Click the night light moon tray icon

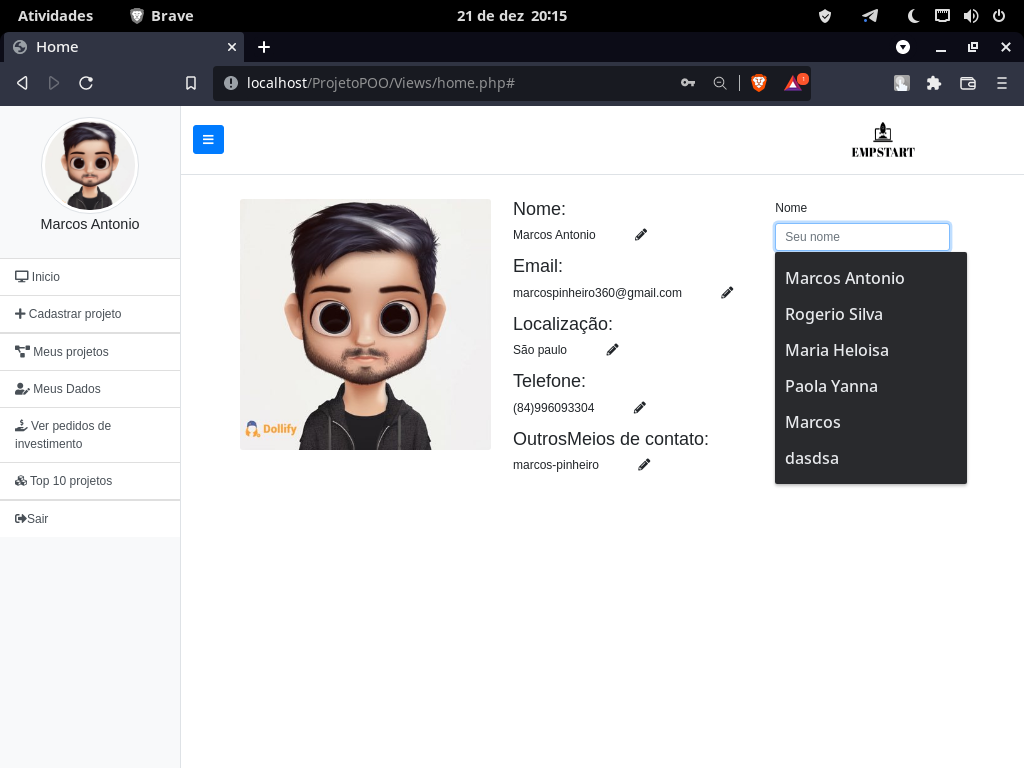pyautogui.click(x=913, y=16)
